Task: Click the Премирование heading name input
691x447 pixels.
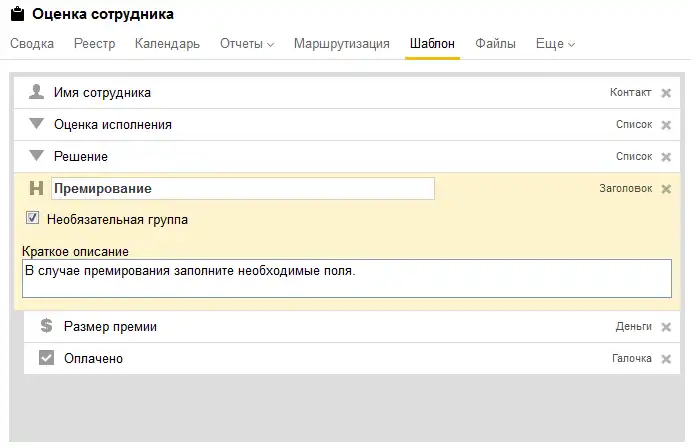Action: pos(243,189)
